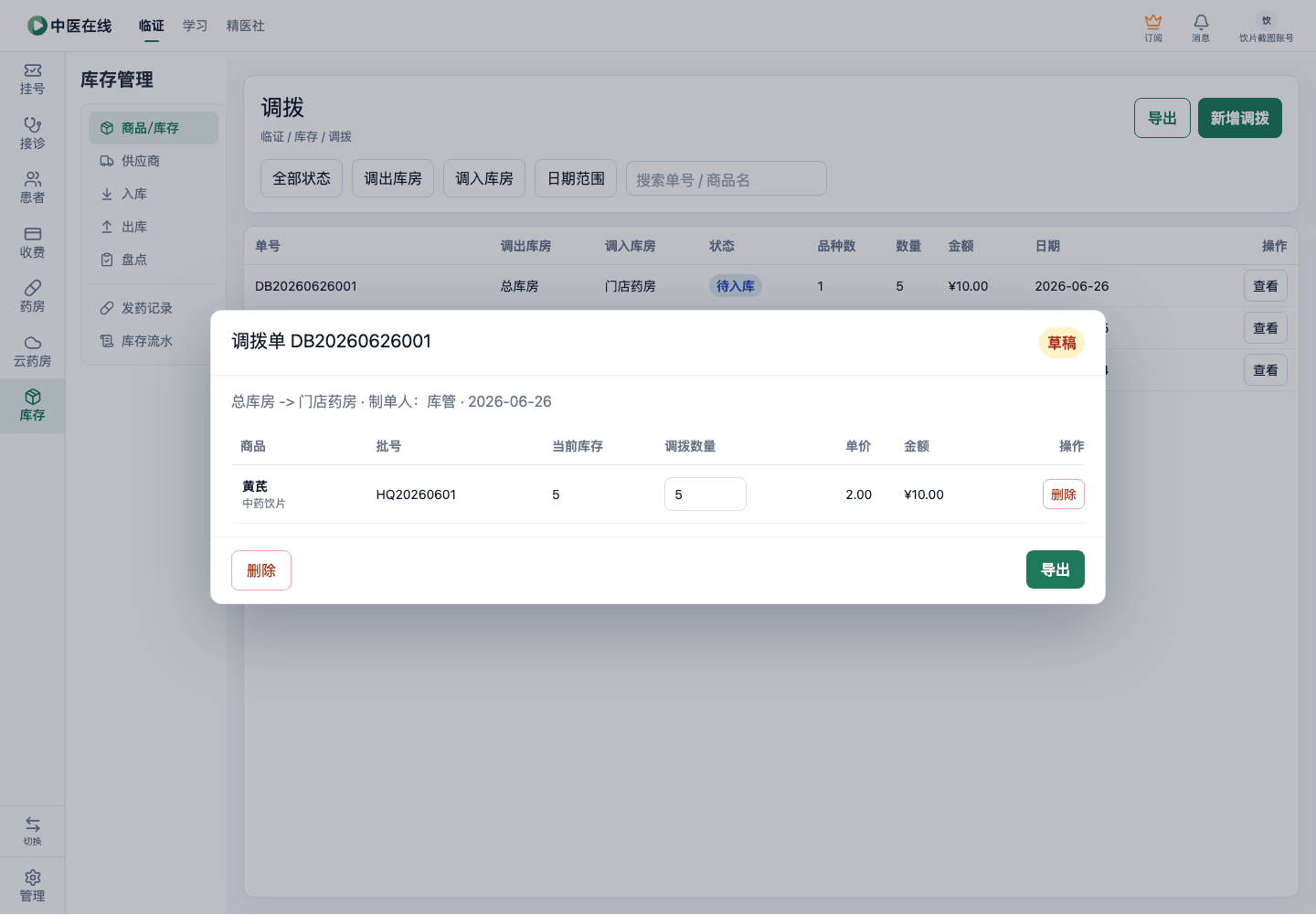
Task: Click the dialog footer 删除 button
Action: [261, 570]
